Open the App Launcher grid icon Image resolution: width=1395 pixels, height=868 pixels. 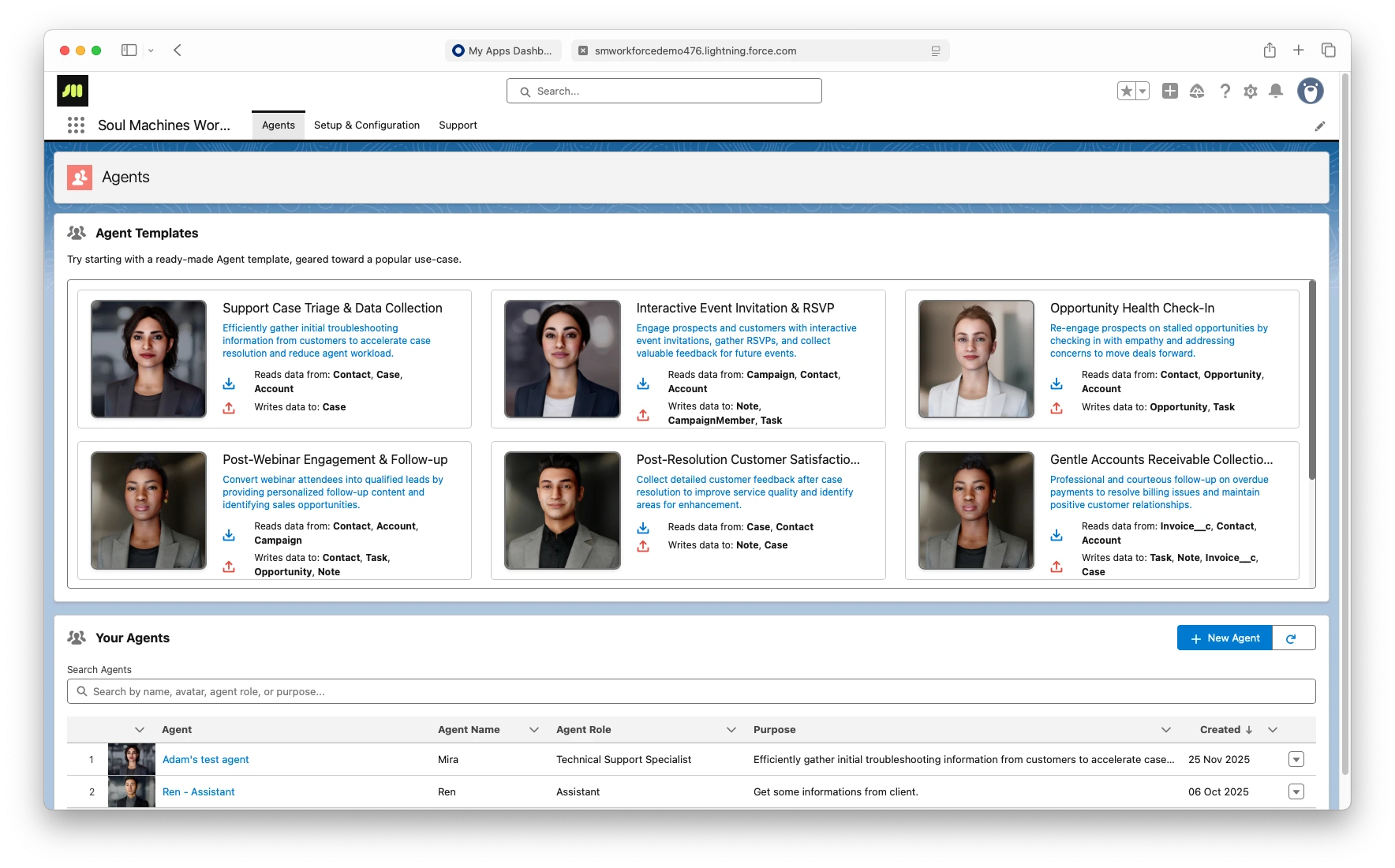(76, 125)
